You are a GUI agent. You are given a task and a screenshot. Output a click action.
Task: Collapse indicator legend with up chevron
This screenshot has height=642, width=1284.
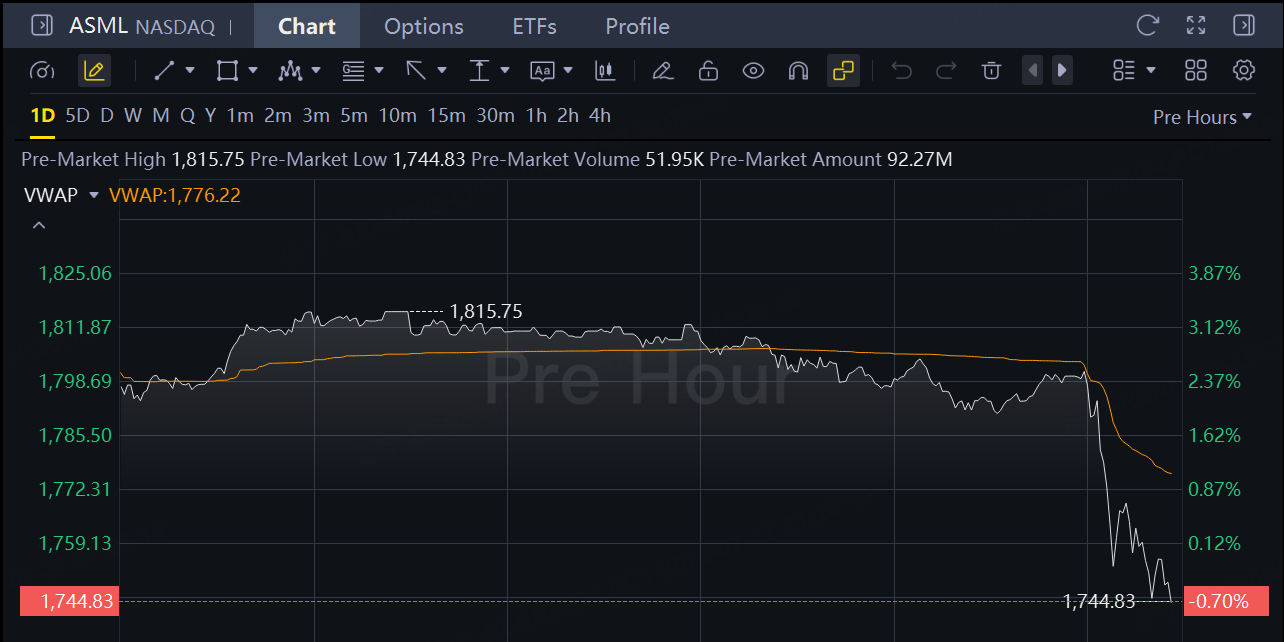[39, 225]
